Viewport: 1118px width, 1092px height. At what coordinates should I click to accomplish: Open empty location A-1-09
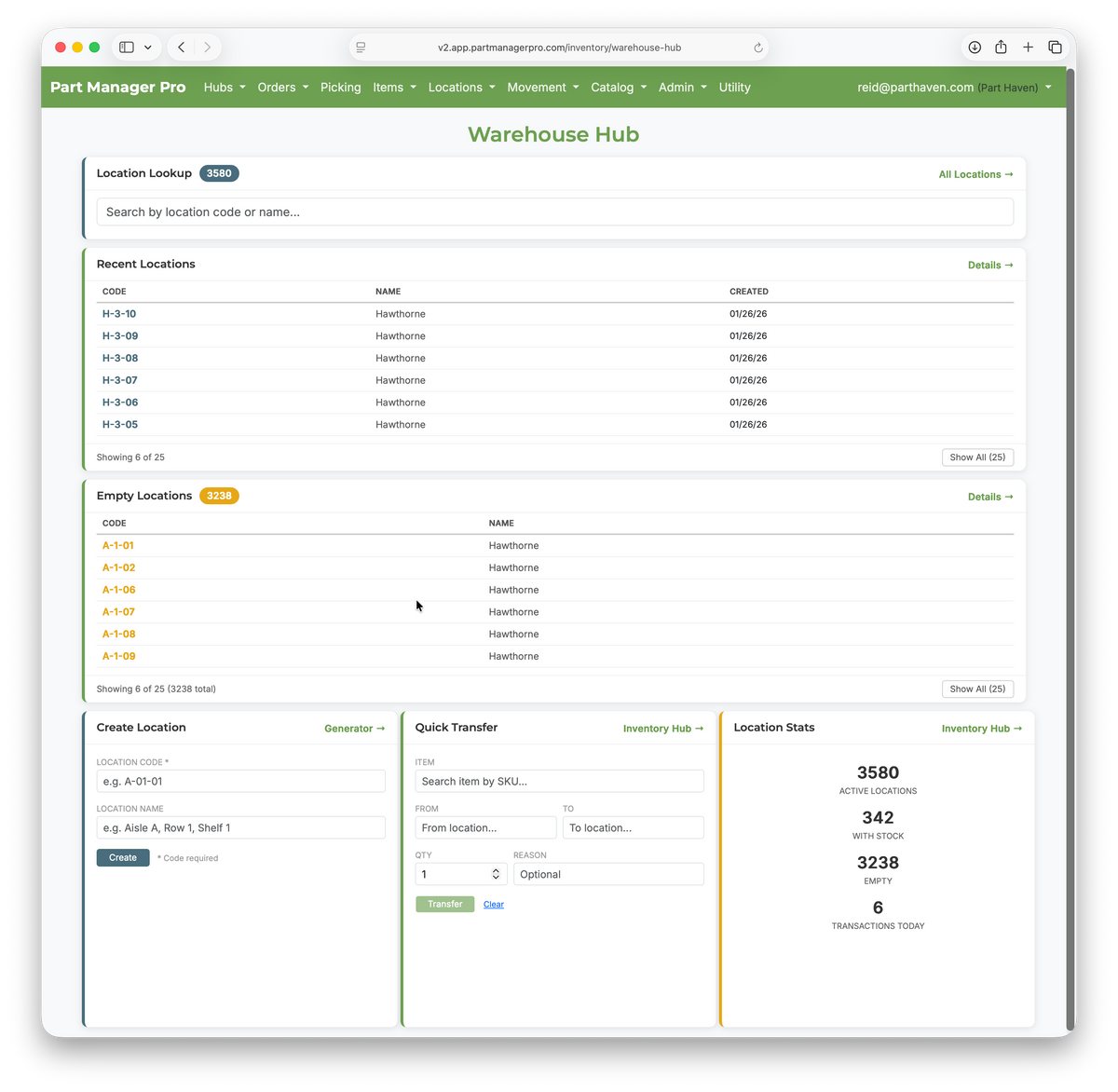[x=119, y=657]
